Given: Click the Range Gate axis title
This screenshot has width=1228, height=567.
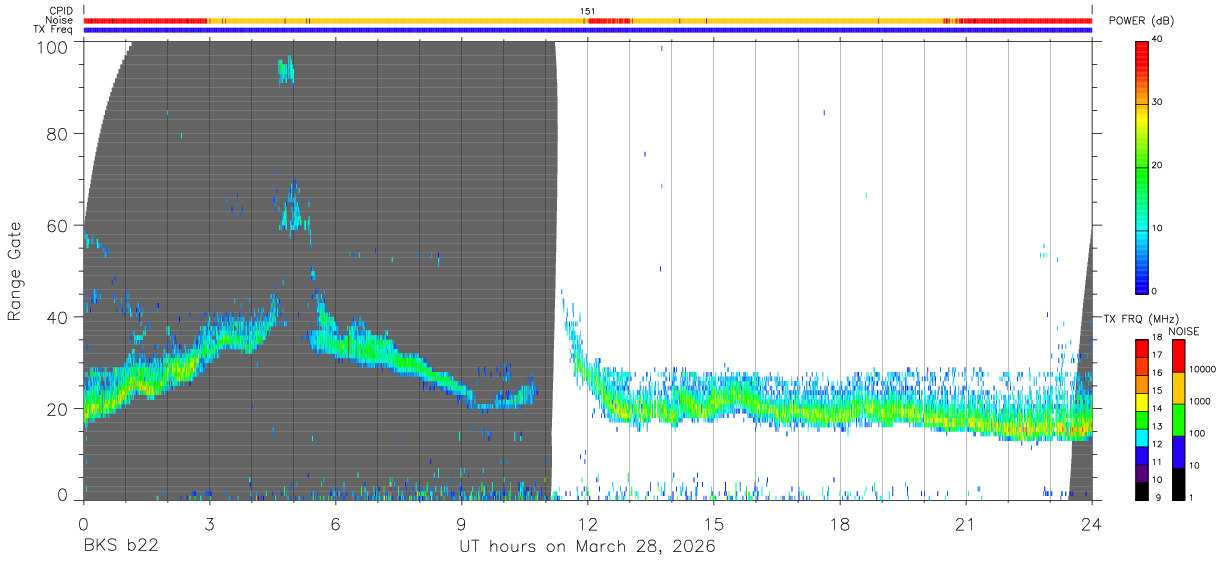Looking at the screenshot, I should [x=15, y=270].
